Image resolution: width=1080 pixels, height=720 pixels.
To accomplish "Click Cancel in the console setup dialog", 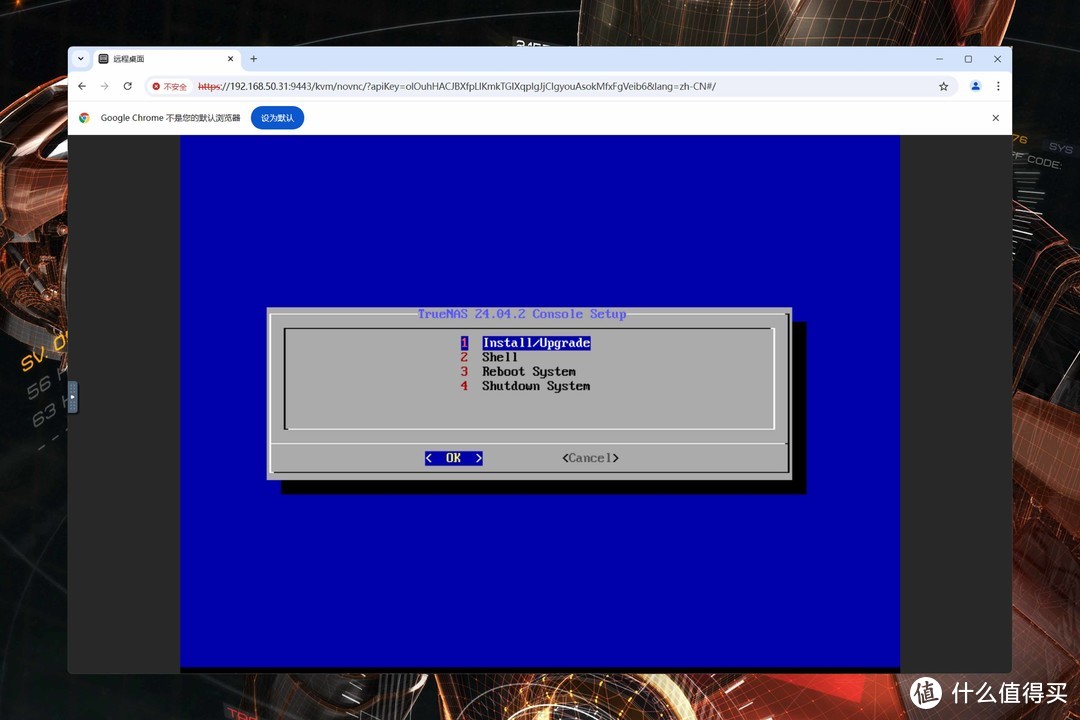I will pos(590,458).
